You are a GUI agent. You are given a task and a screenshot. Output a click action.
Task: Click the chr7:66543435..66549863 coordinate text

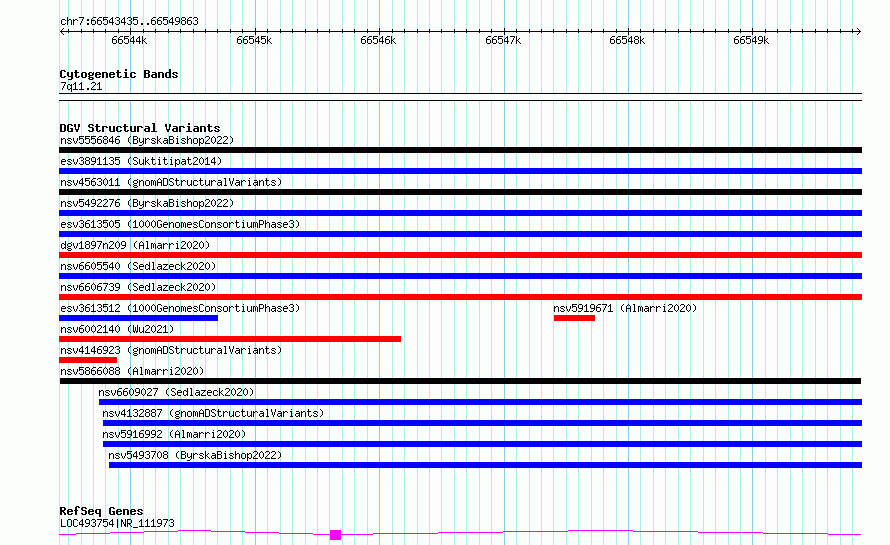(129, 22)
